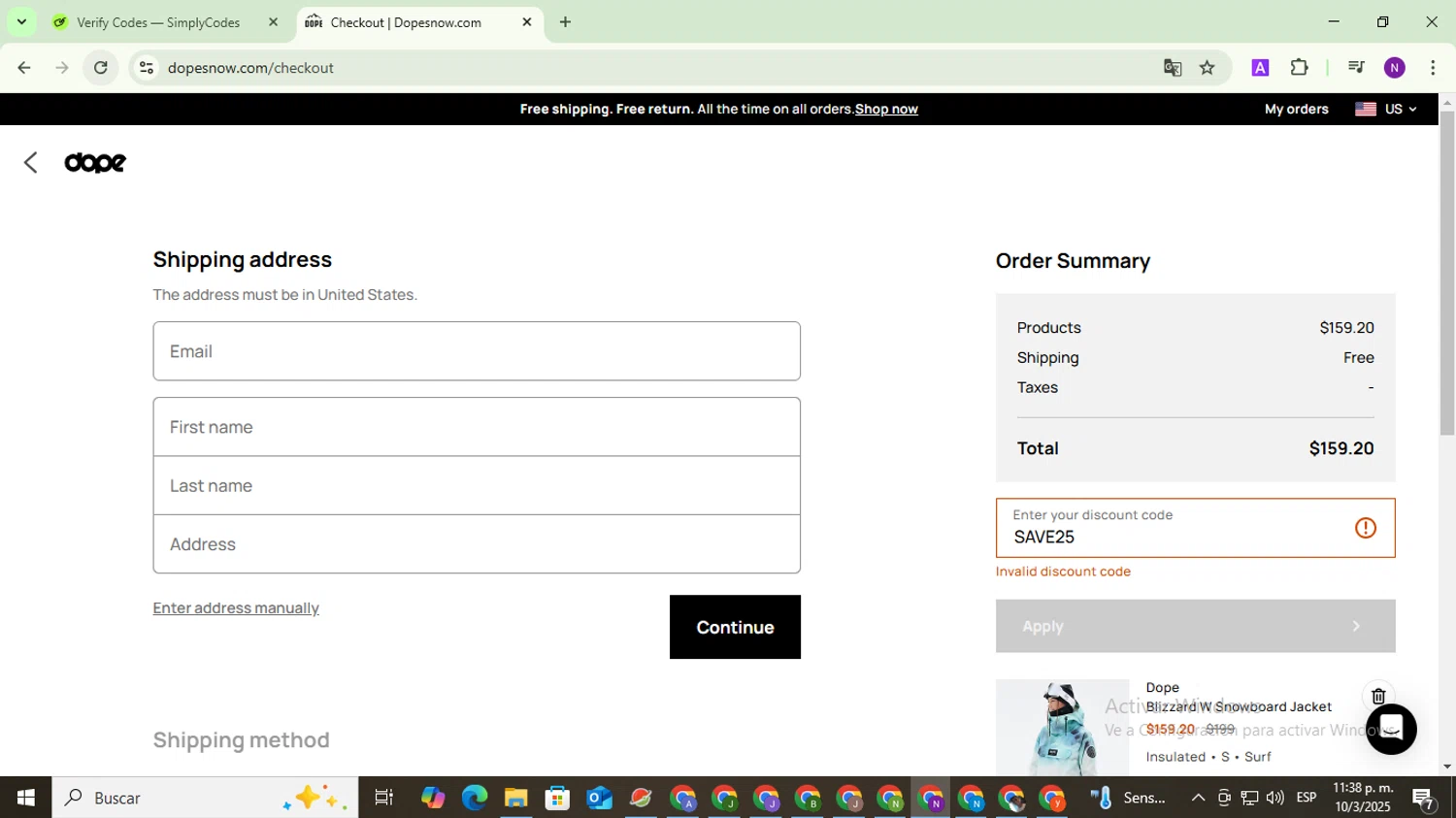Click the browser address bar URL
Image resolution: width=1456 pixels, height=818 pixels.
250,68
